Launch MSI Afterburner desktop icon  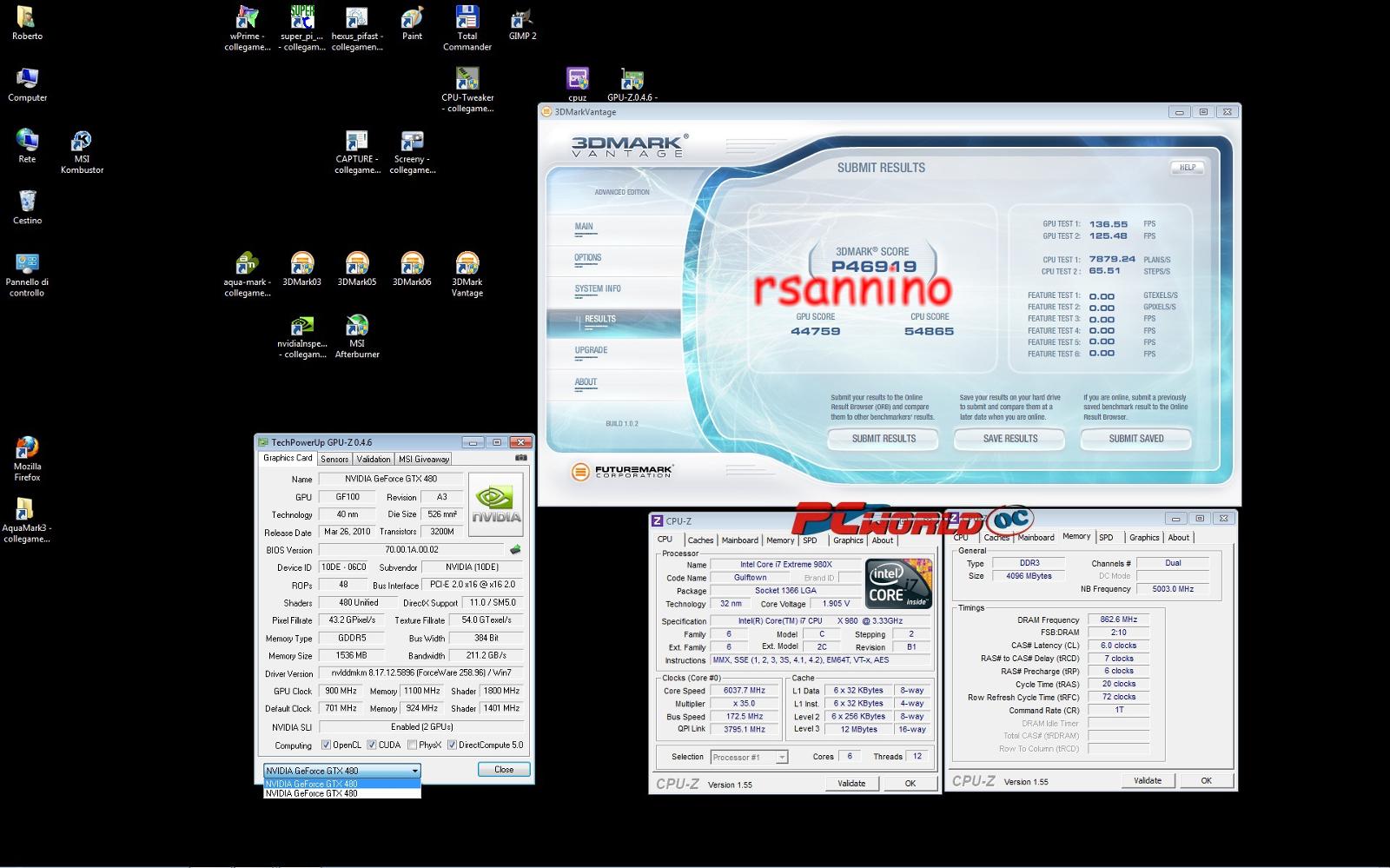(x=357, y=336)
